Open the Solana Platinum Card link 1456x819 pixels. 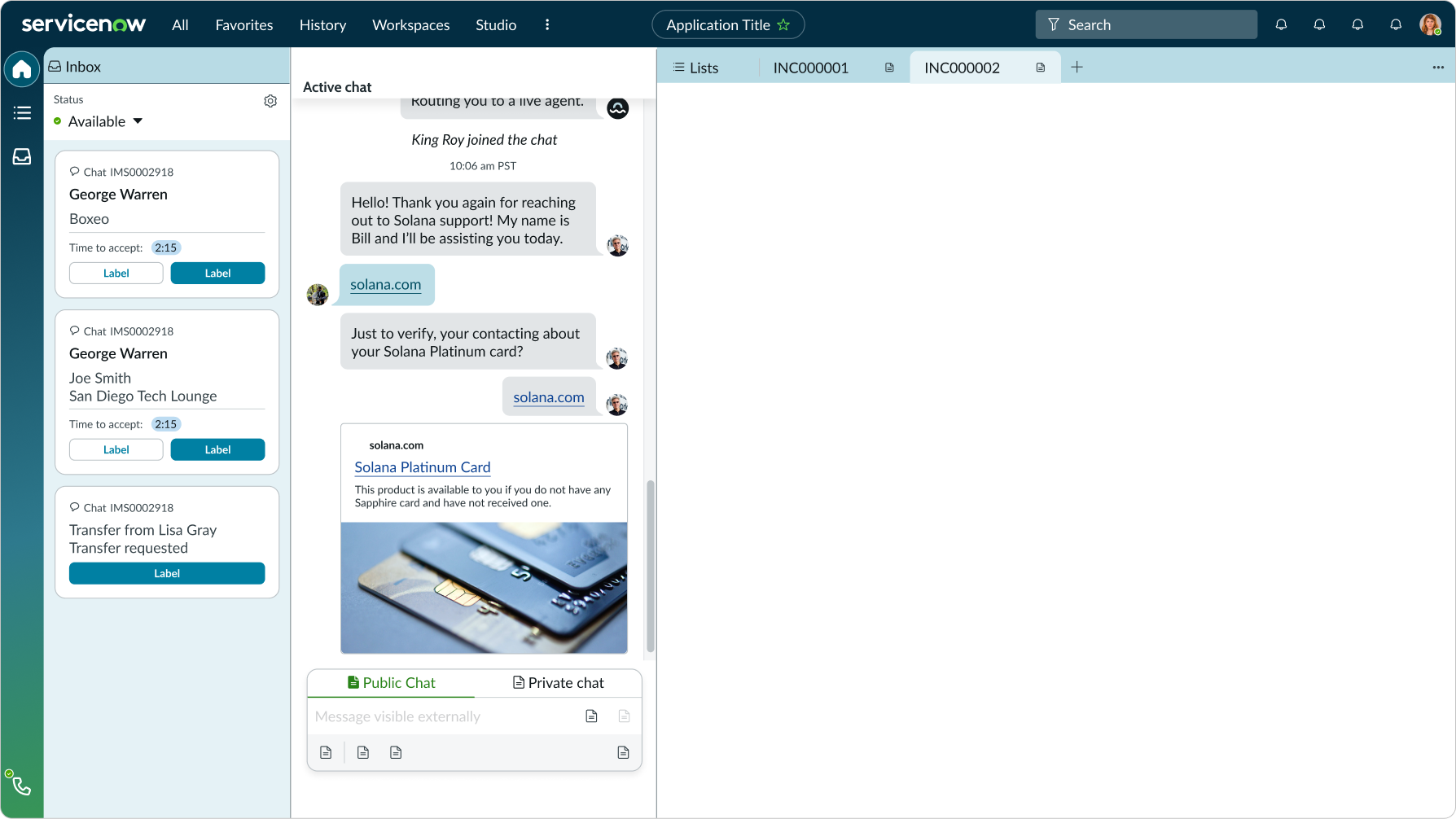[x=423, y=467]
